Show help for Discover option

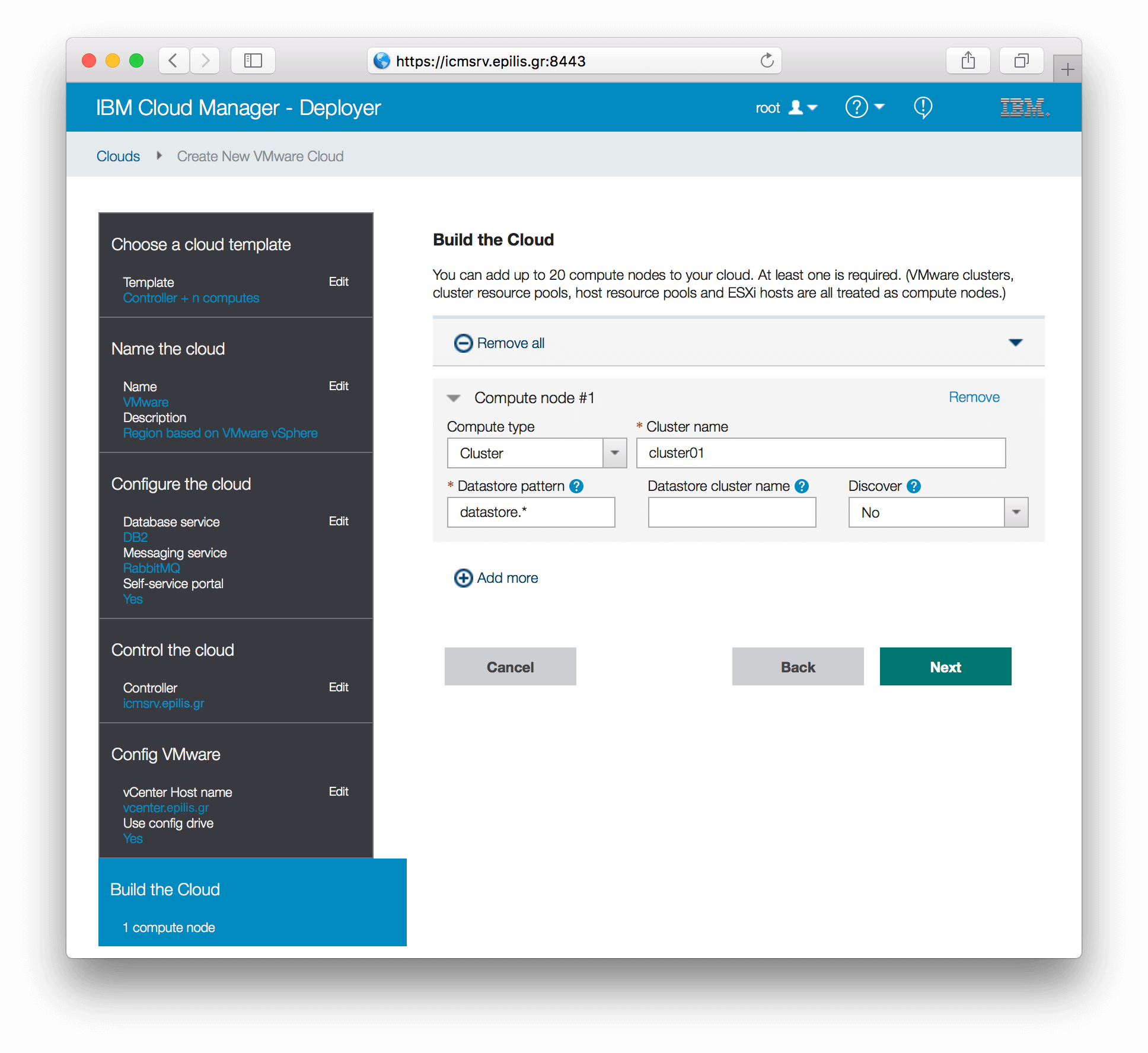914,486
